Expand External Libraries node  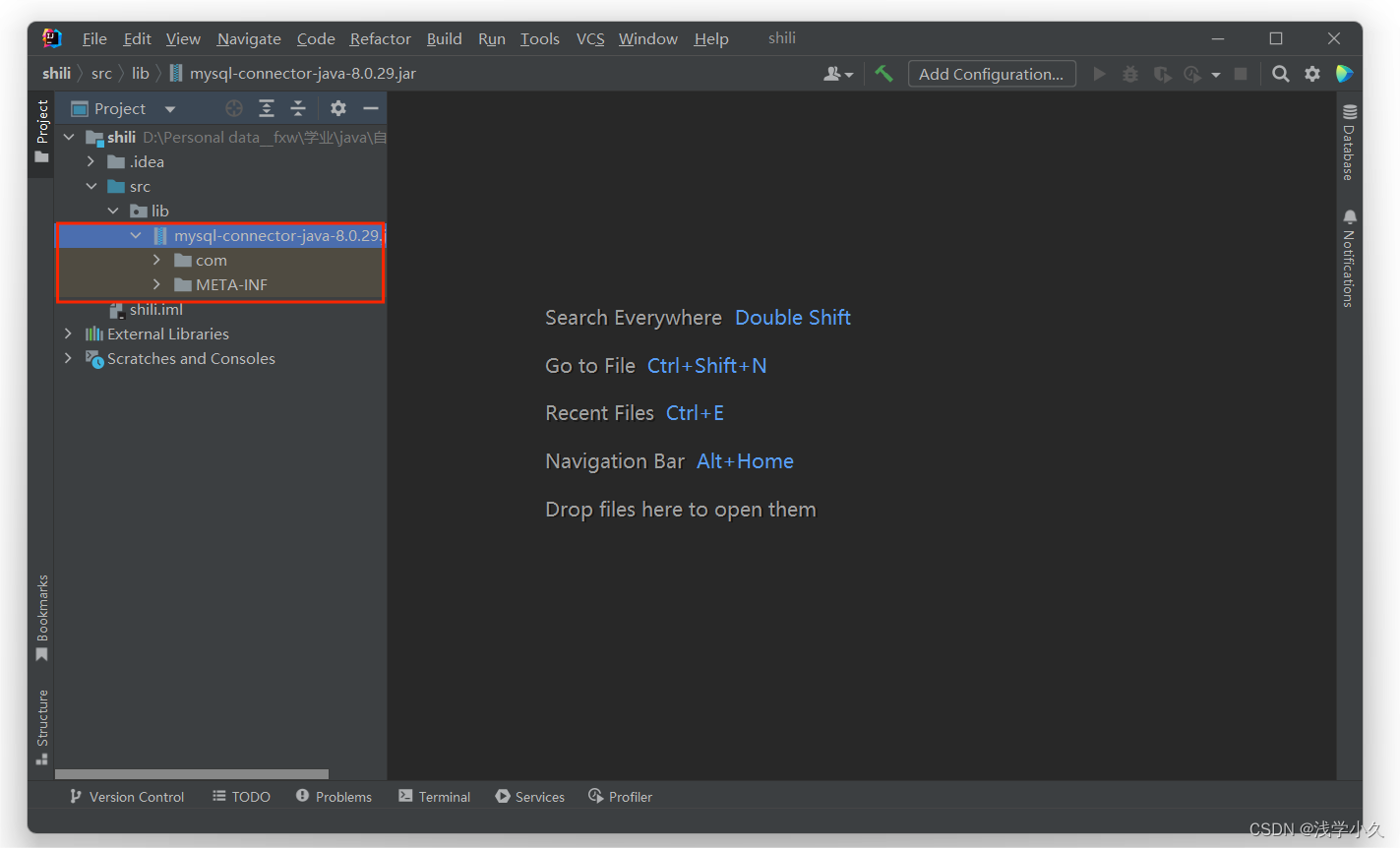68,333
